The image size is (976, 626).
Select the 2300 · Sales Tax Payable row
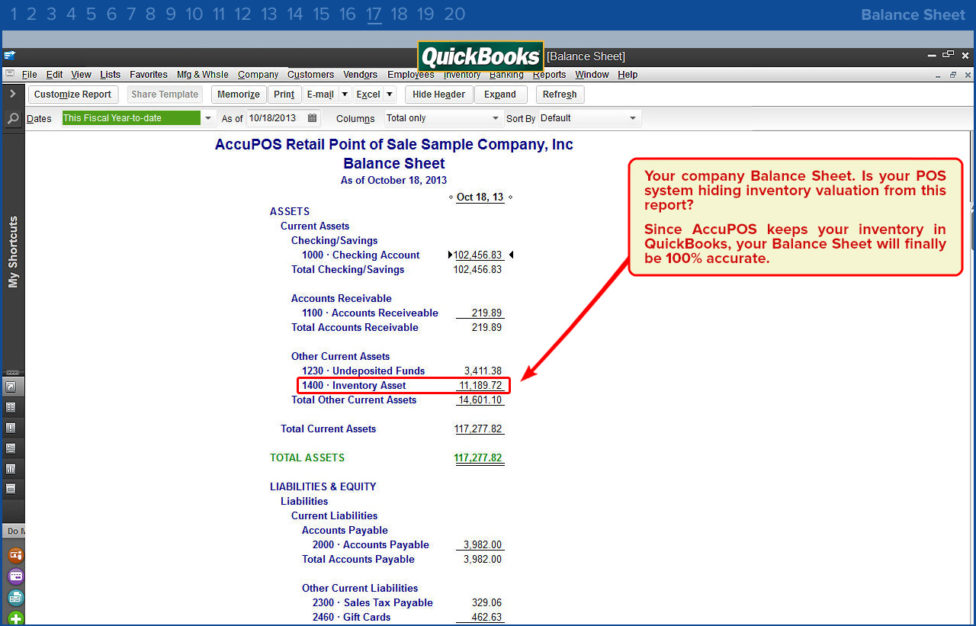tap(407, 602)
